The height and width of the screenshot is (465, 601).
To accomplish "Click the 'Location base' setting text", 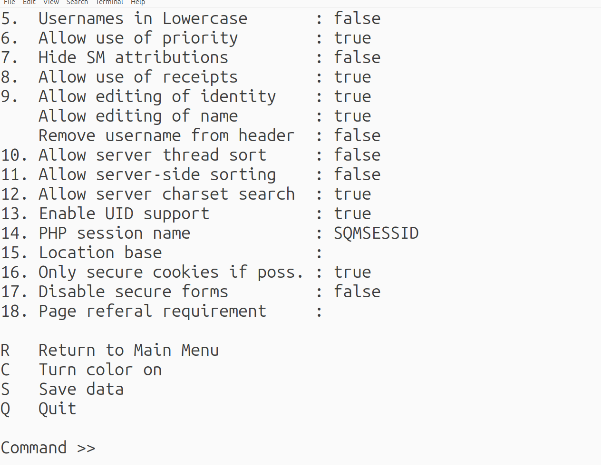I will tap(100, 253).
